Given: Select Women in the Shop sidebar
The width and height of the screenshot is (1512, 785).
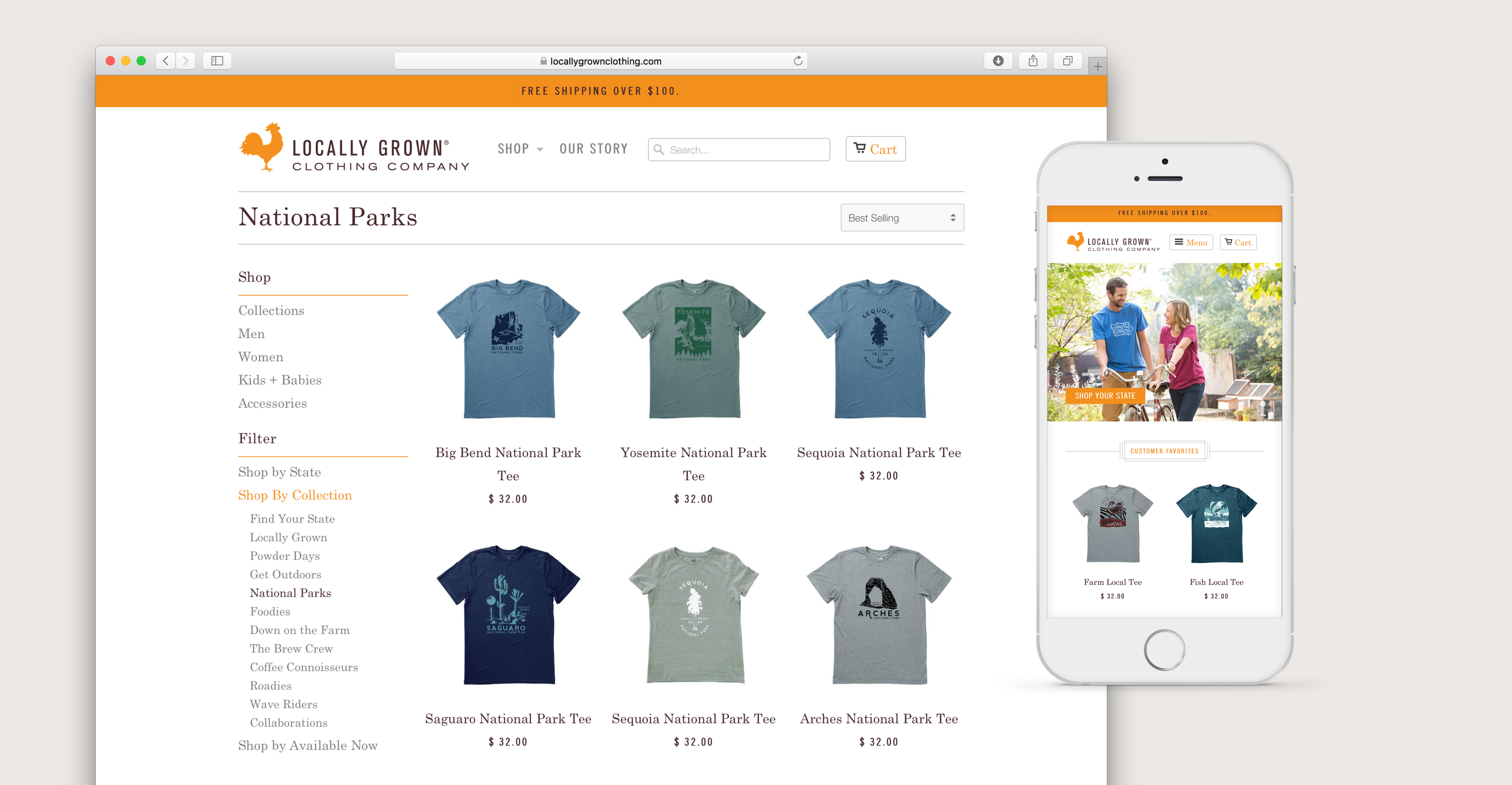Looking at the screenshot, I should [261, 357].
